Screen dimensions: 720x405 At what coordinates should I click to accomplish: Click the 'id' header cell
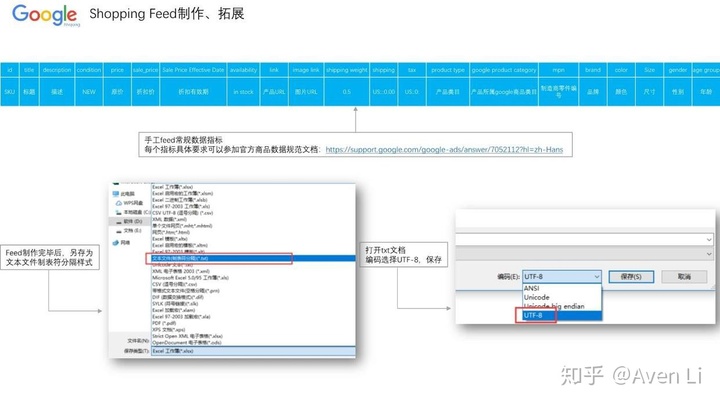(10, 70)
